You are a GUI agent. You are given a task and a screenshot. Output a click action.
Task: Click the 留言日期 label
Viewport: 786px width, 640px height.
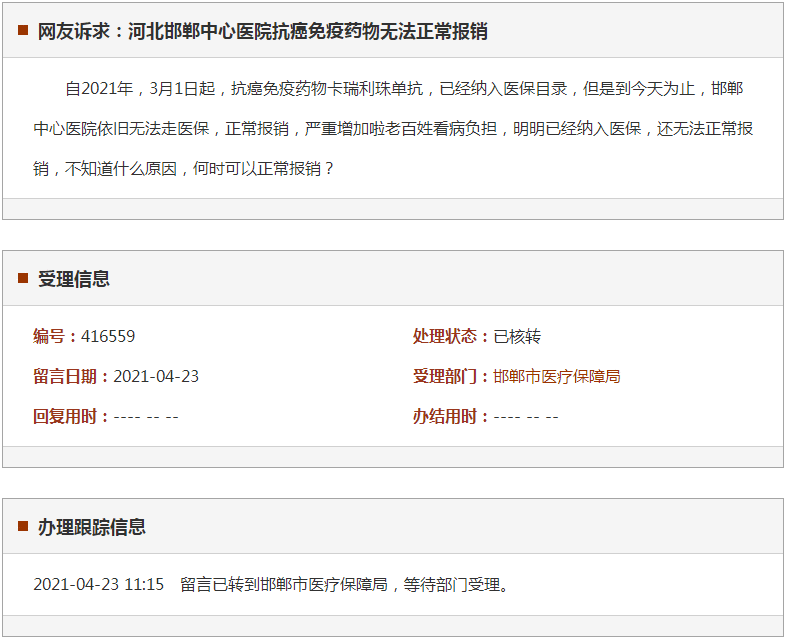pyautogui.click(x=71, y=377)
